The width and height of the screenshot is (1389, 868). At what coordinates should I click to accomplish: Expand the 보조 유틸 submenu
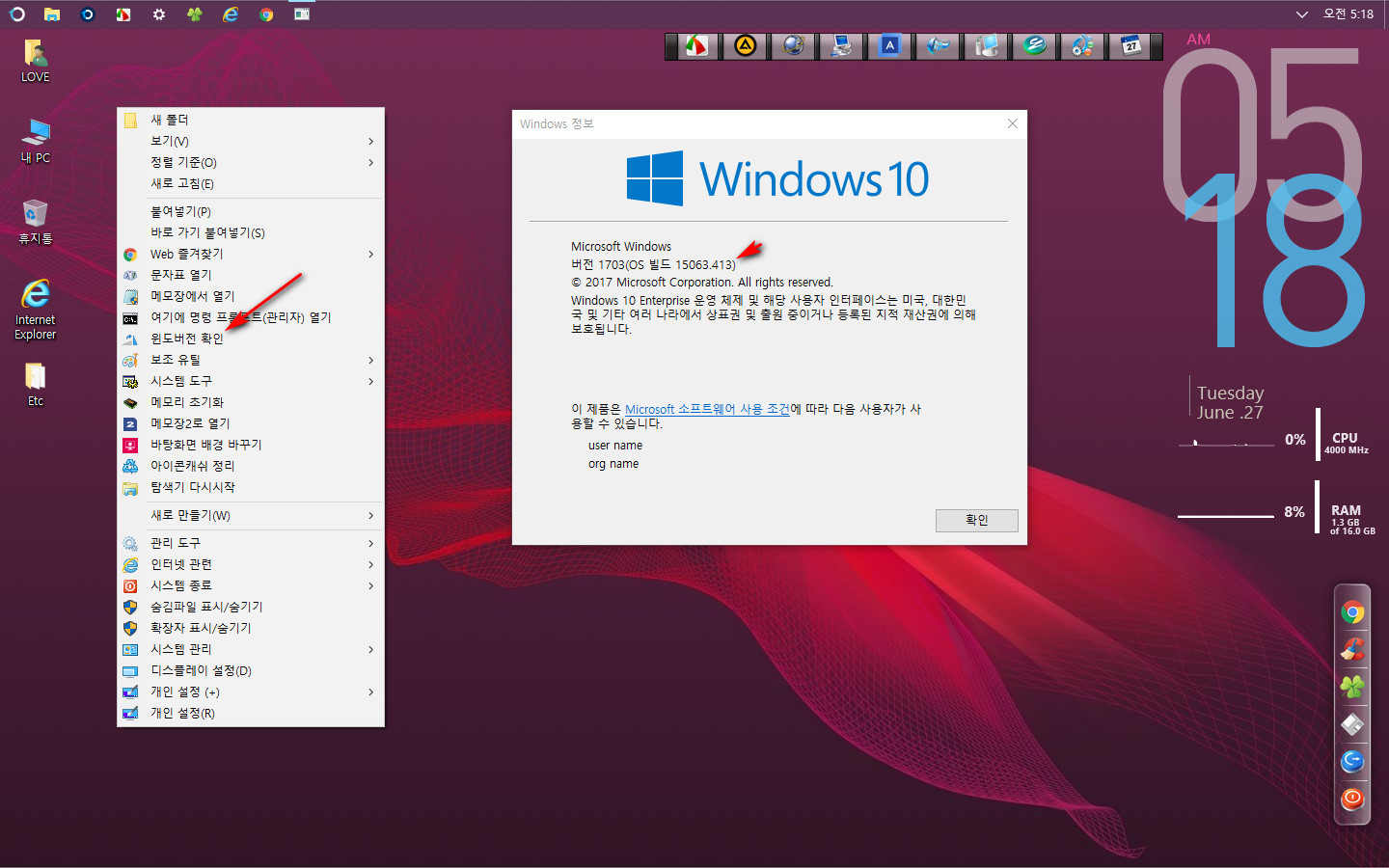(x=251, y=360)
